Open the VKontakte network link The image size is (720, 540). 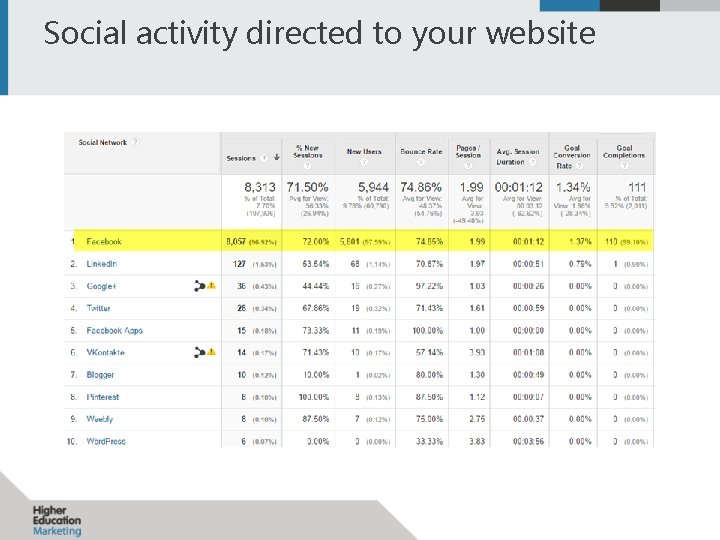pos(106,353)
